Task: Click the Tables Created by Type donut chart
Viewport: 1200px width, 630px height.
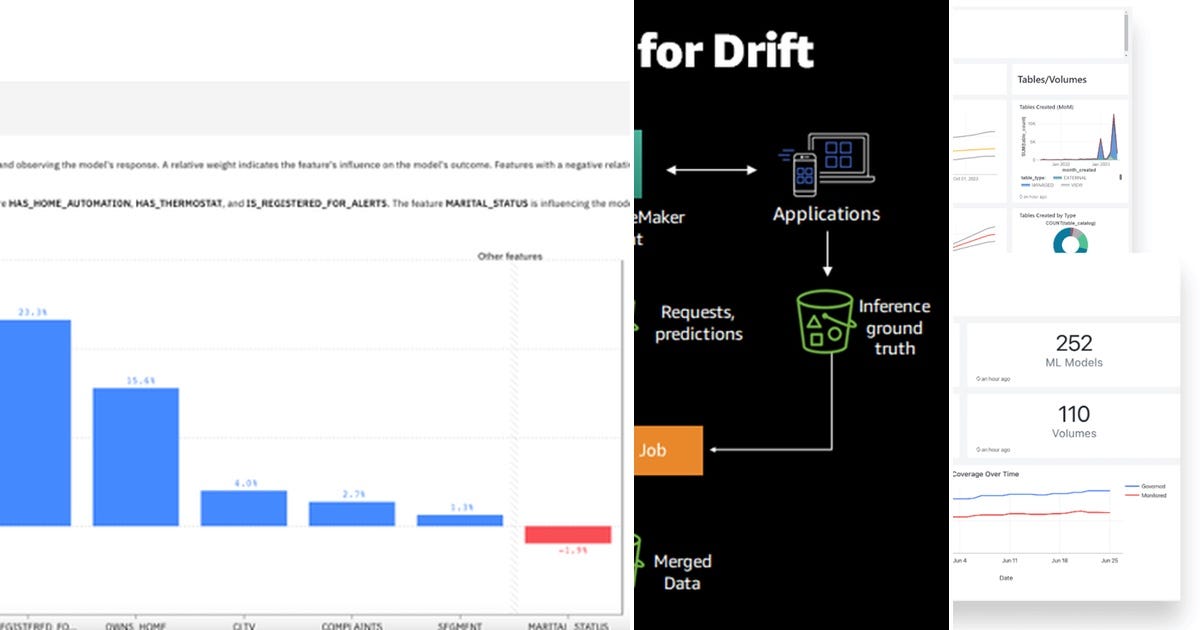Action: point(1070,240)
